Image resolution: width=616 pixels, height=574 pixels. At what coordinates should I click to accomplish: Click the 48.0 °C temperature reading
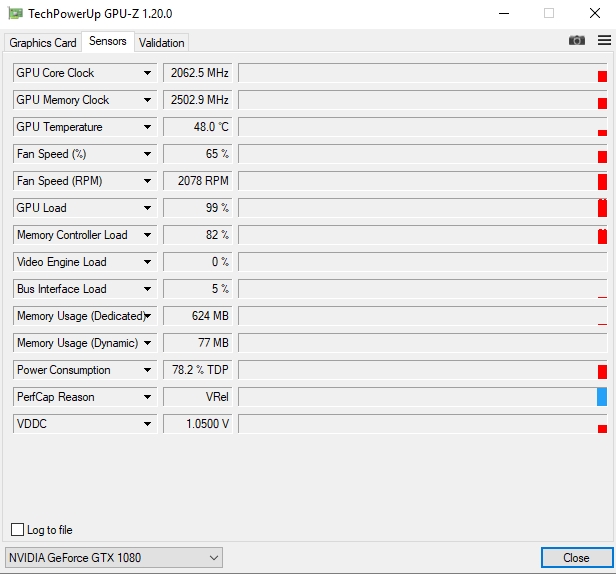click(198, 127)
